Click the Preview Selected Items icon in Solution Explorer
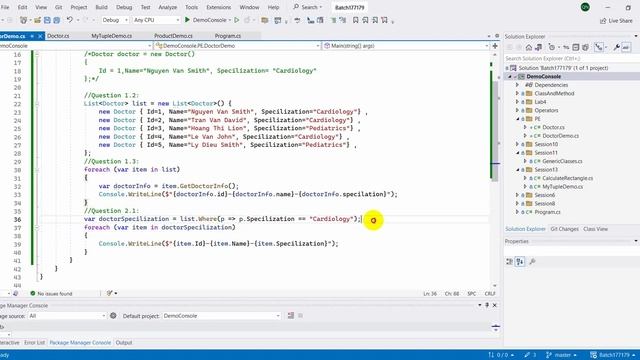Viewport: 640px width, 360px height. click(626, 47)
